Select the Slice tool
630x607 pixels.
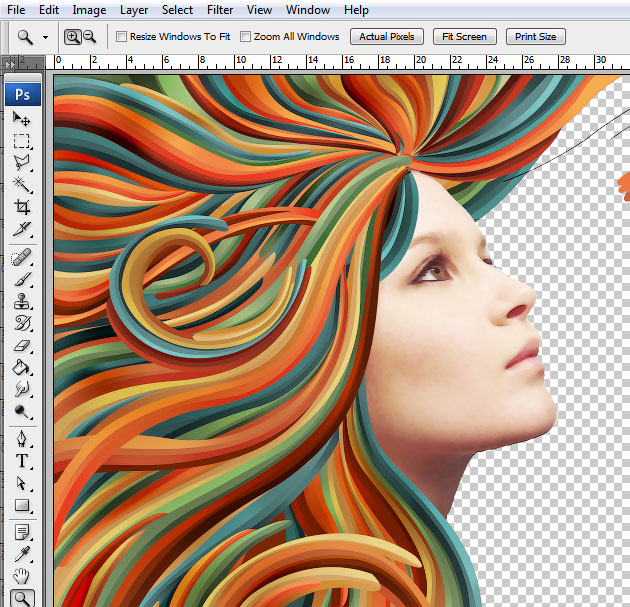22,229
